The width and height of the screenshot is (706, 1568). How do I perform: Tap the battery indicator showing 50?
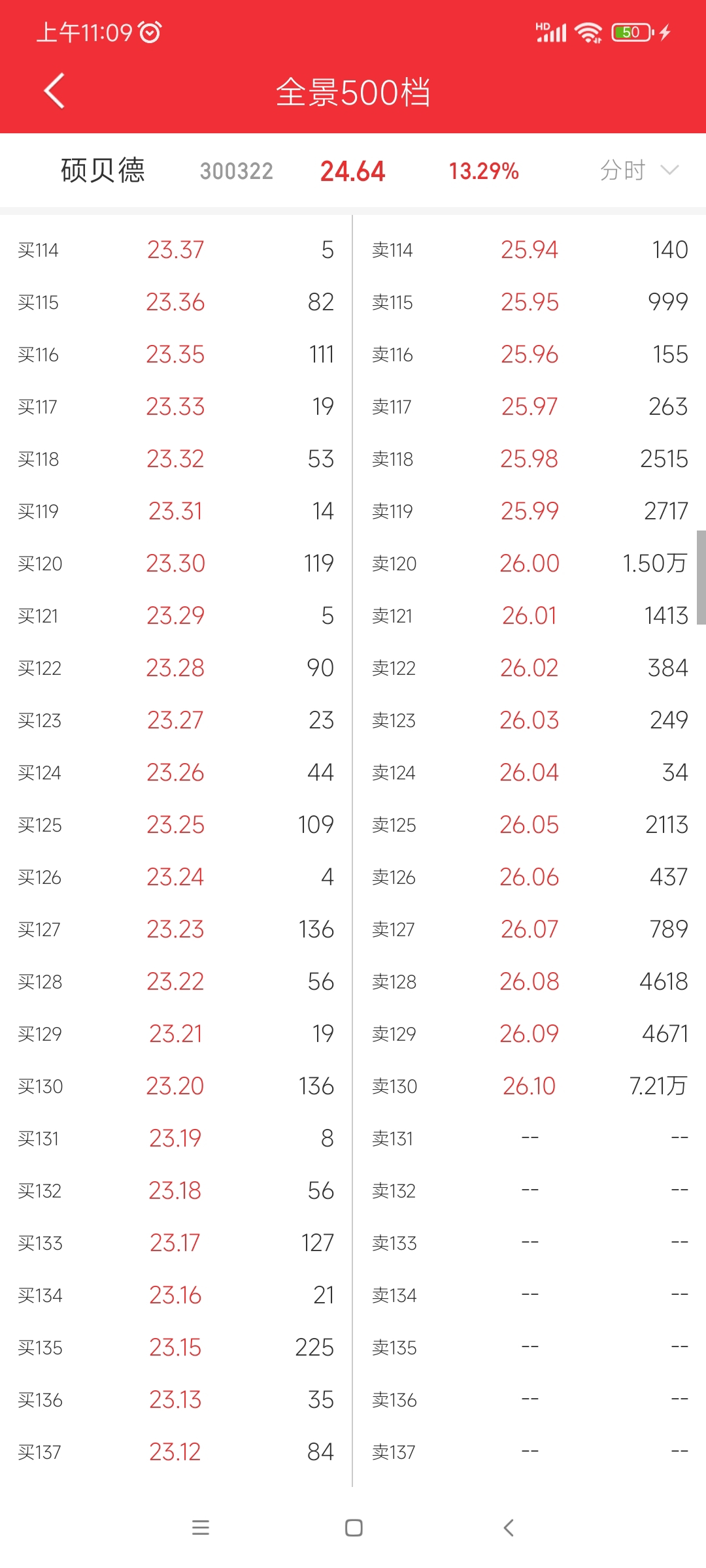(x=631, y=32)
